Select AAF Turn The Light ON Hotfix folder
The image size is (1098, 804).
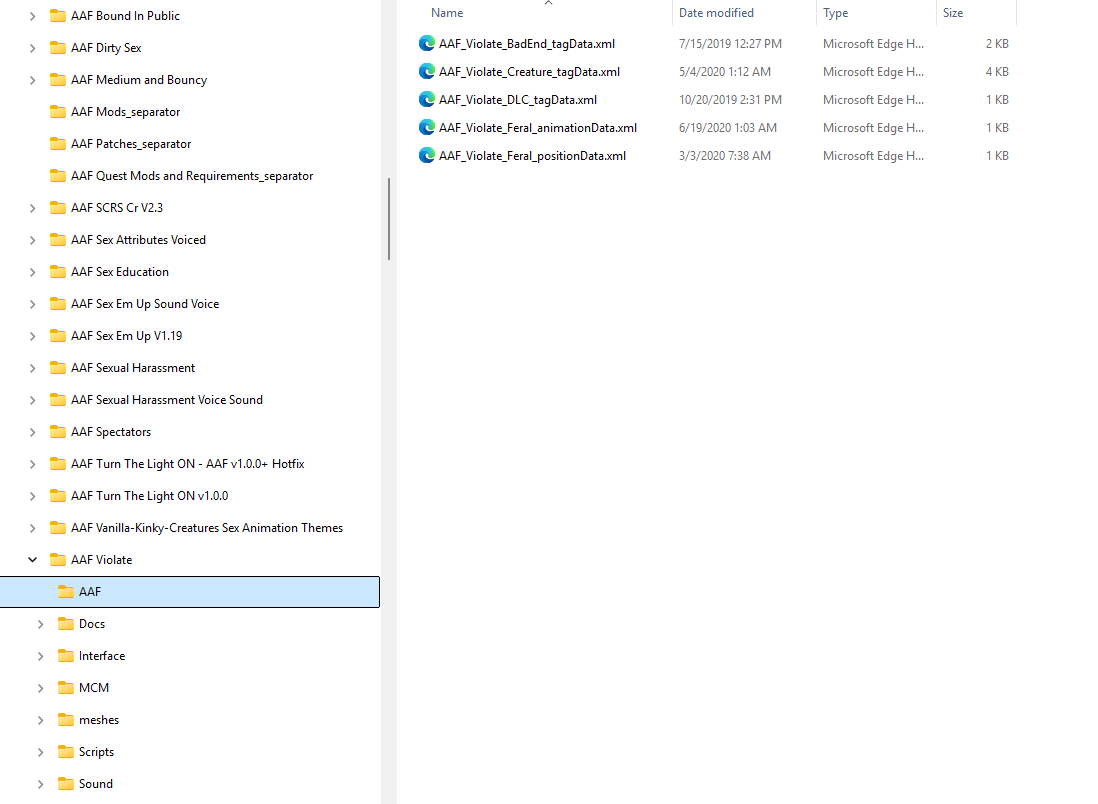(188, 464)
